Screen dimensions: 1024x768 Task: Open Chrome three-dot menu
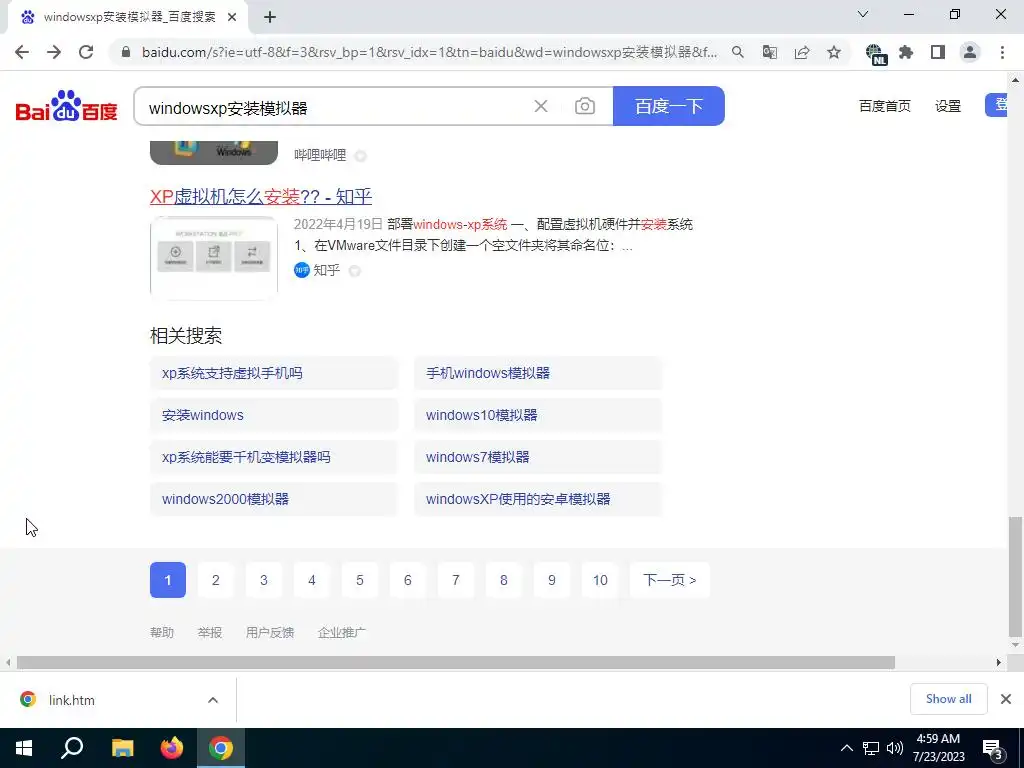point(1002,52)
